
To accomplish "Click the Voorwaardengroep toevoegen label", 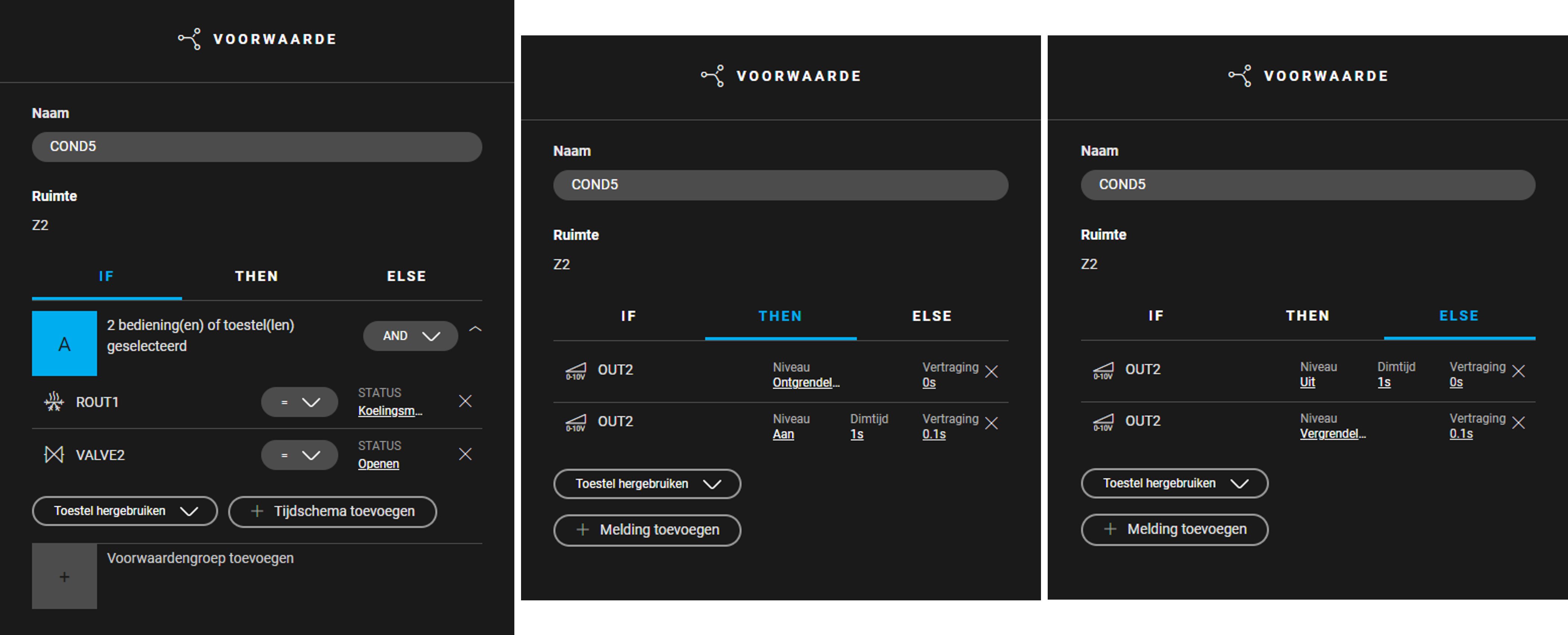I will [200, 558].
